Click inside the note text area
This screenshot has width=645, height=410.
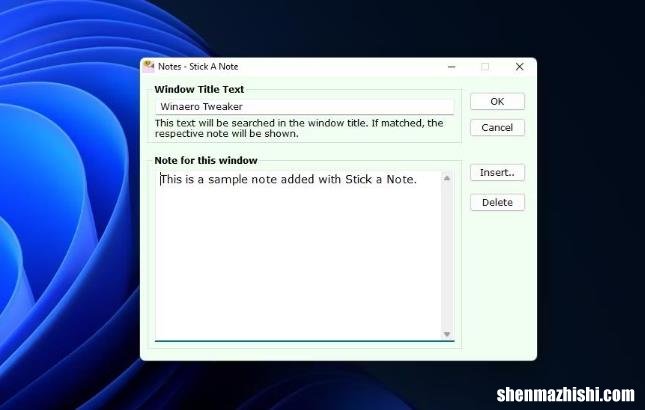(298, 256)
